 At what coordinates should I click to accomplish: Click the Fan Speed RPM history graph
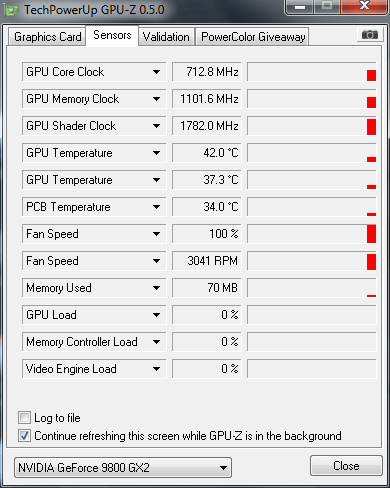click(312, 261)
